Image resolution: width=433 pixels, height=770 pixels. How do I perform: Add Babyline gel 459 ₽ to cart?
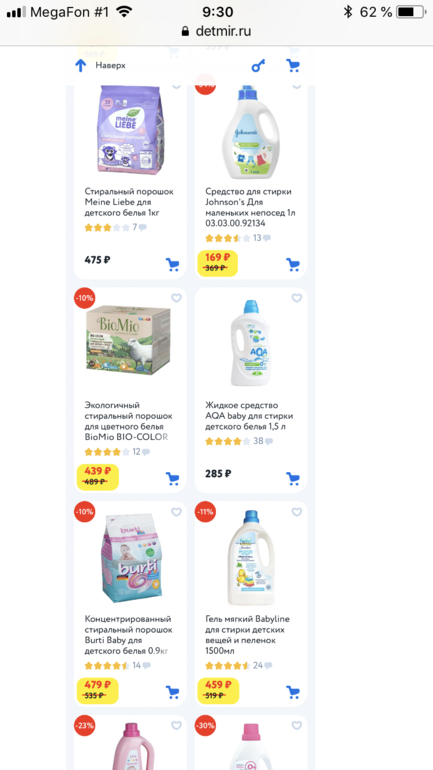(x=293, y=692)
